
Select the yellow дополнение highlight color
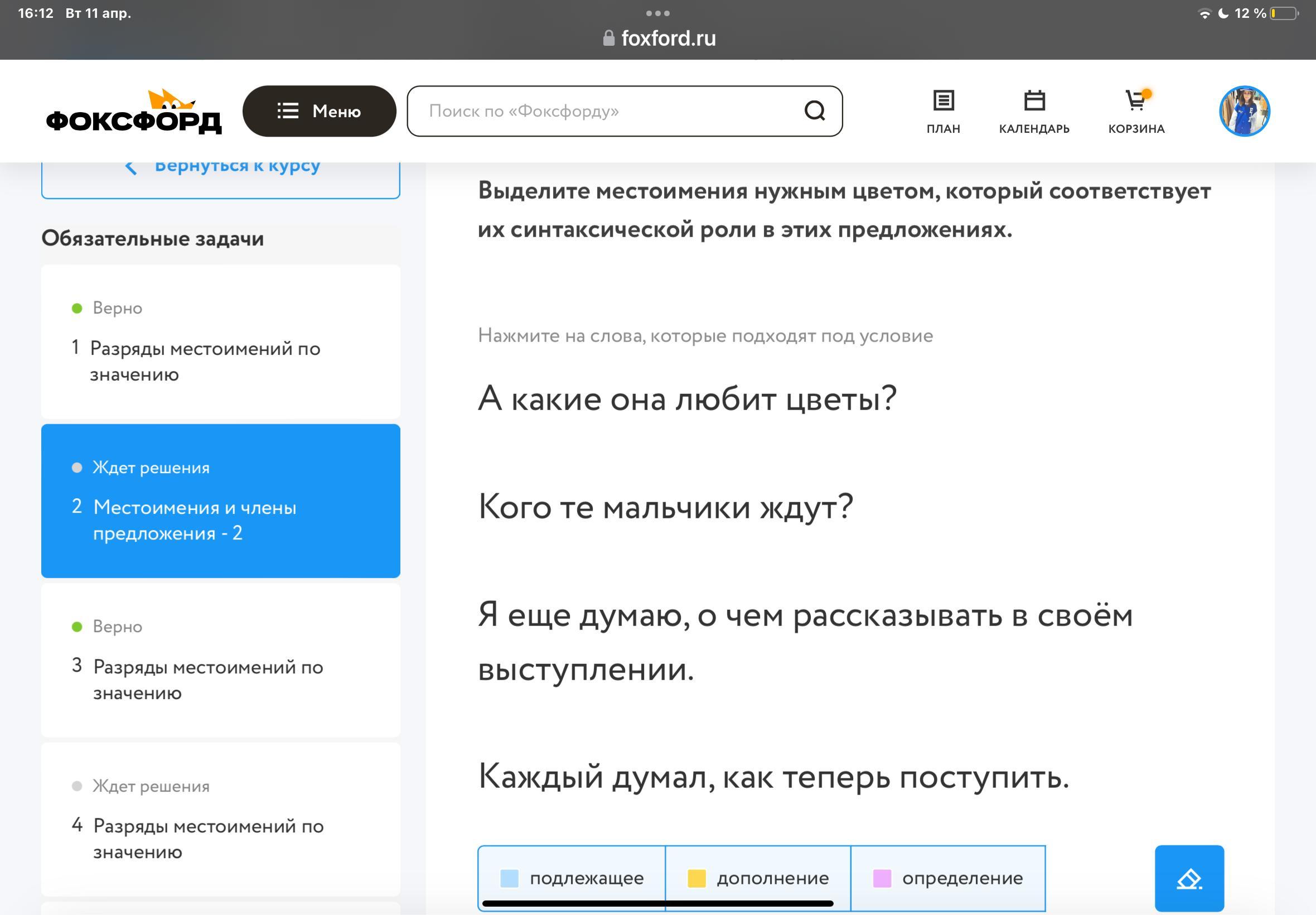click(758, 878)
